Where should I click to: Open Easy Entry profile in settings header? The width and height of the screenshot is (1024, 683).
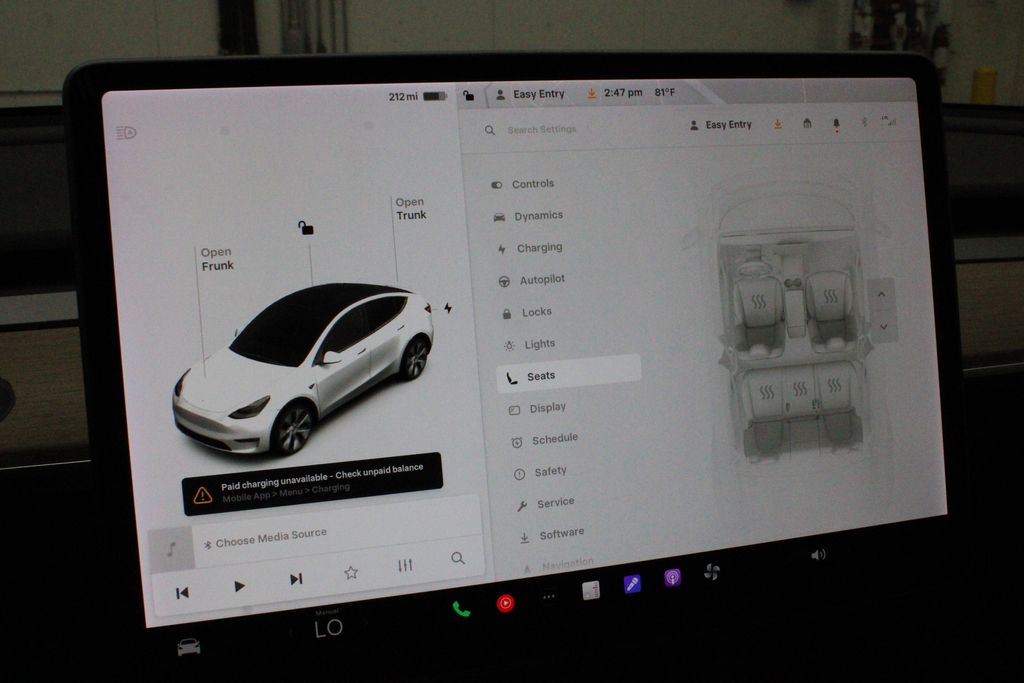(x=722, y=125)
